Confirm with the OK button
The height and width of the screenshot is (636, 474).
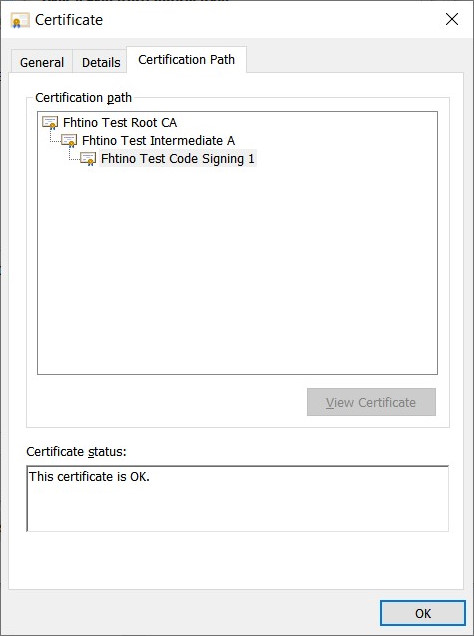[423, 613]
